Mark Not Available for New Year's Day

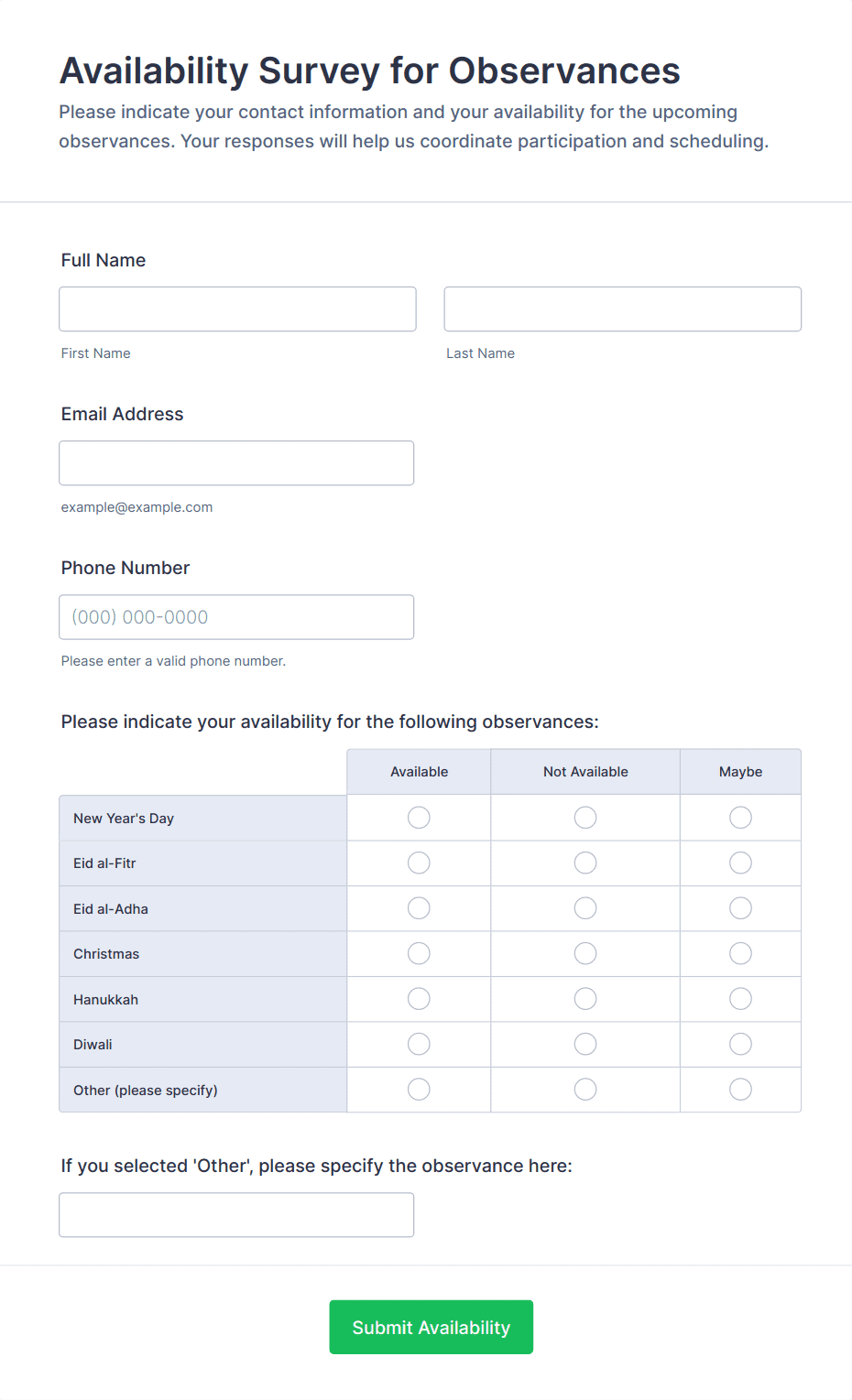pyautogui.click(x=585, y=818)
